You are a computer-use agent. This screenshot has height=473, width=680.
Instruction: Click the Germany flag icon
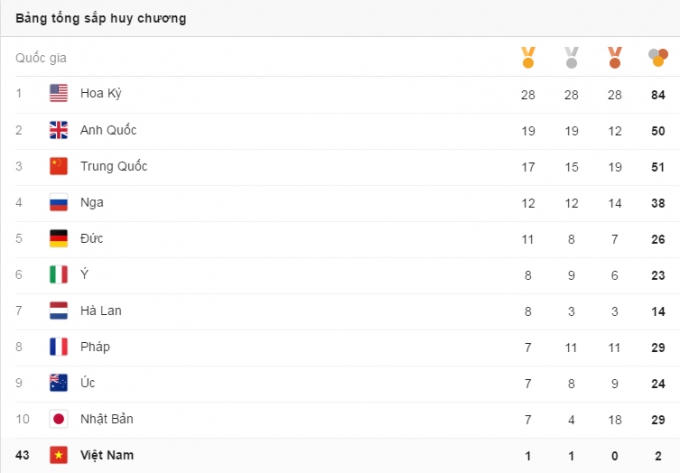pos(59,238)
